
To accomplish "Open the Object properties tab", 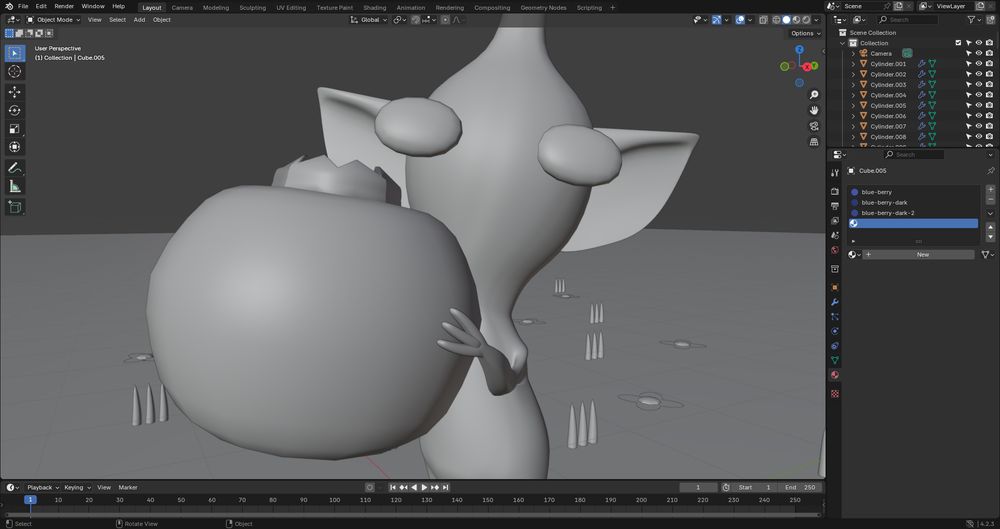I will pos(835,287).
